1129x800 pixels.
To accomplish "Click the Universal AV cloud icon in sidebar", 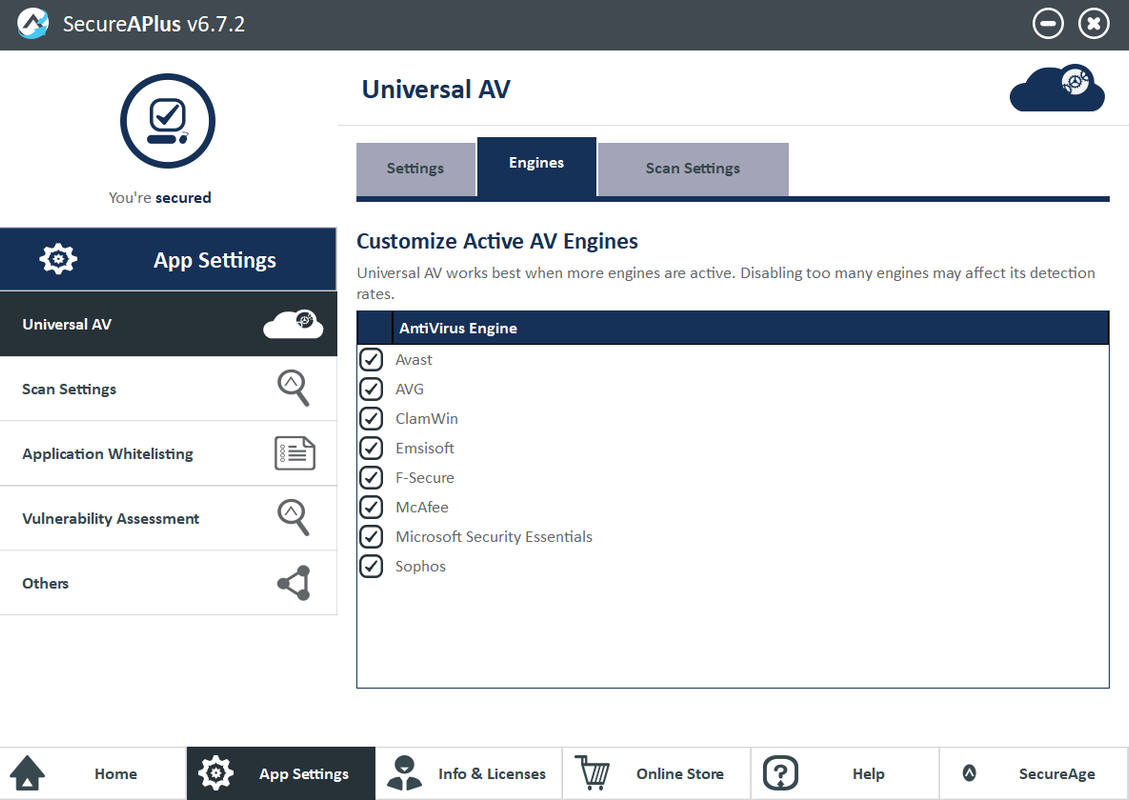I will pyautogui.click(x=293, y=324).
